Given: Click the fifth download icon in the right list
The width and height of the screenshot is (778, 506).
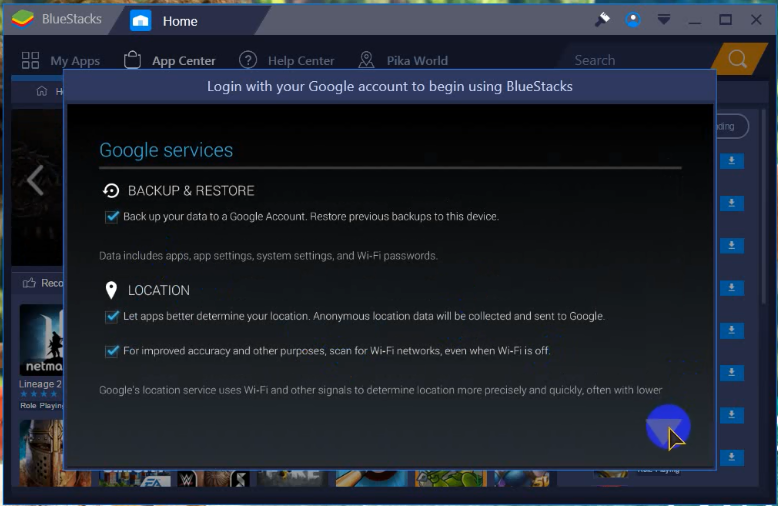Looking at the screenshot, I should (731, 330).
